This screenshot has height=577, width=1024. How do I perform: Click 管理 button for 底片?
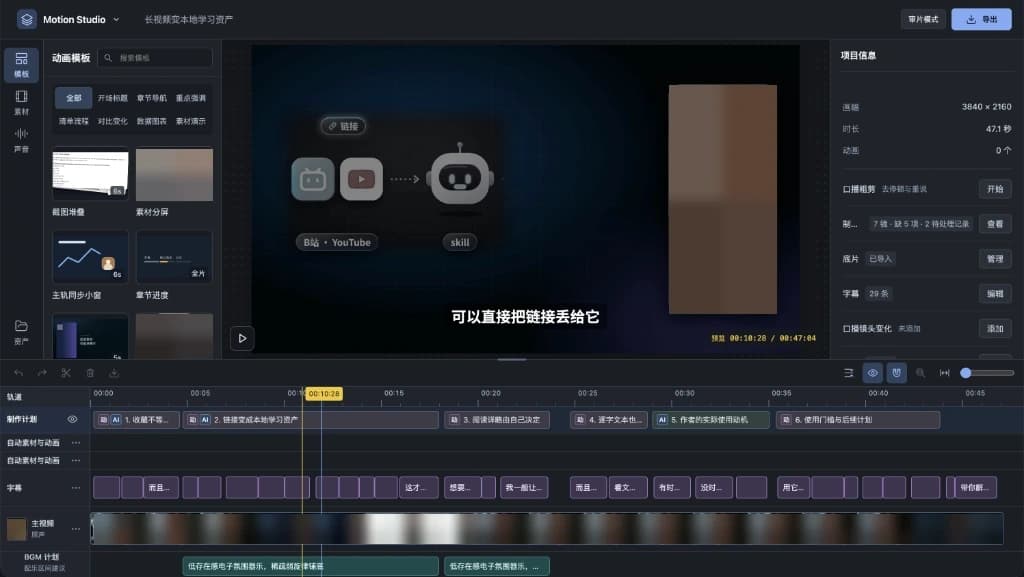coord(995,258)
